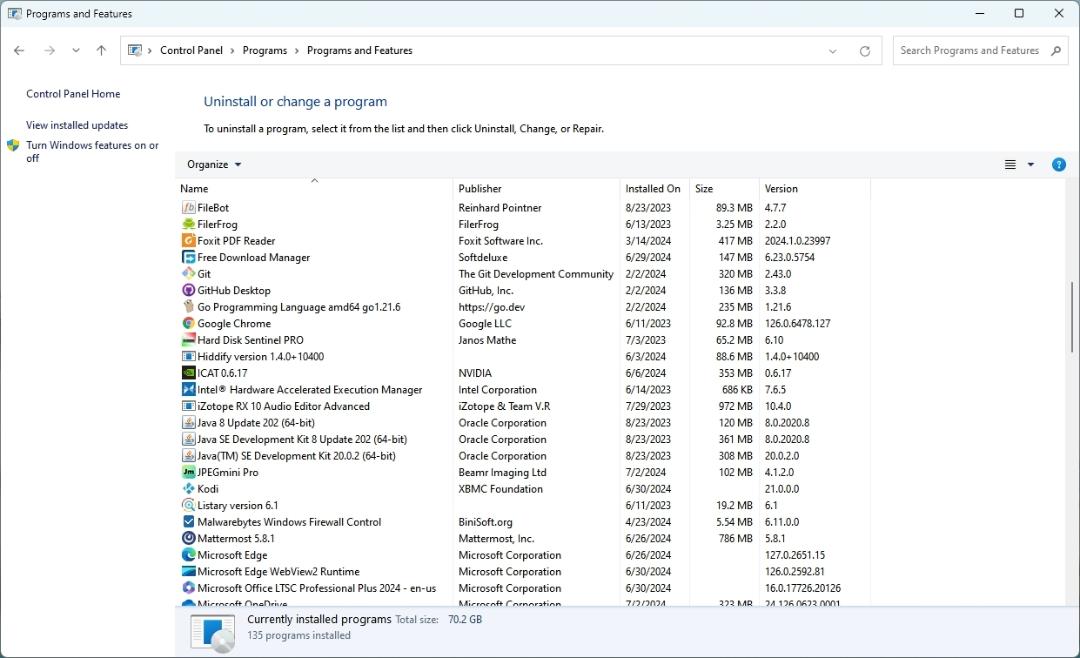Expand chevron after Control Panel breadcrumb
This screenshot has width=1080, height=658.
point(232,51)
